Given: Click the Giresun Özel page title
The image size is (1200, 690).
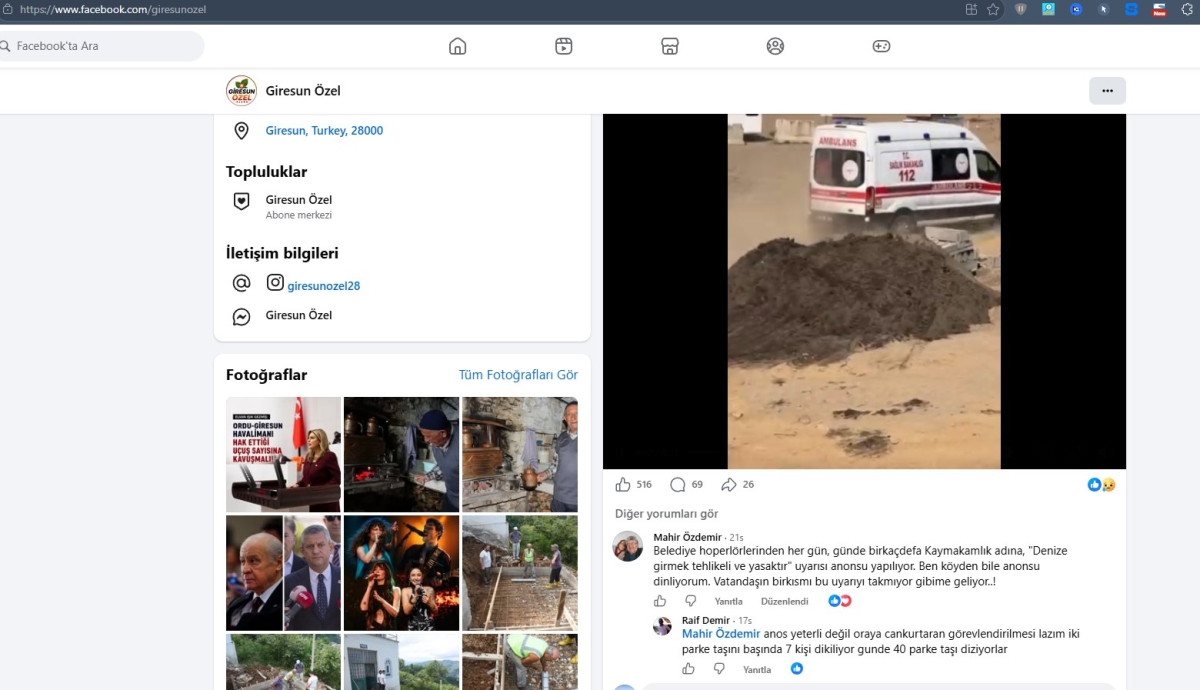Looking at the screenshot, I should click(303, 91).
